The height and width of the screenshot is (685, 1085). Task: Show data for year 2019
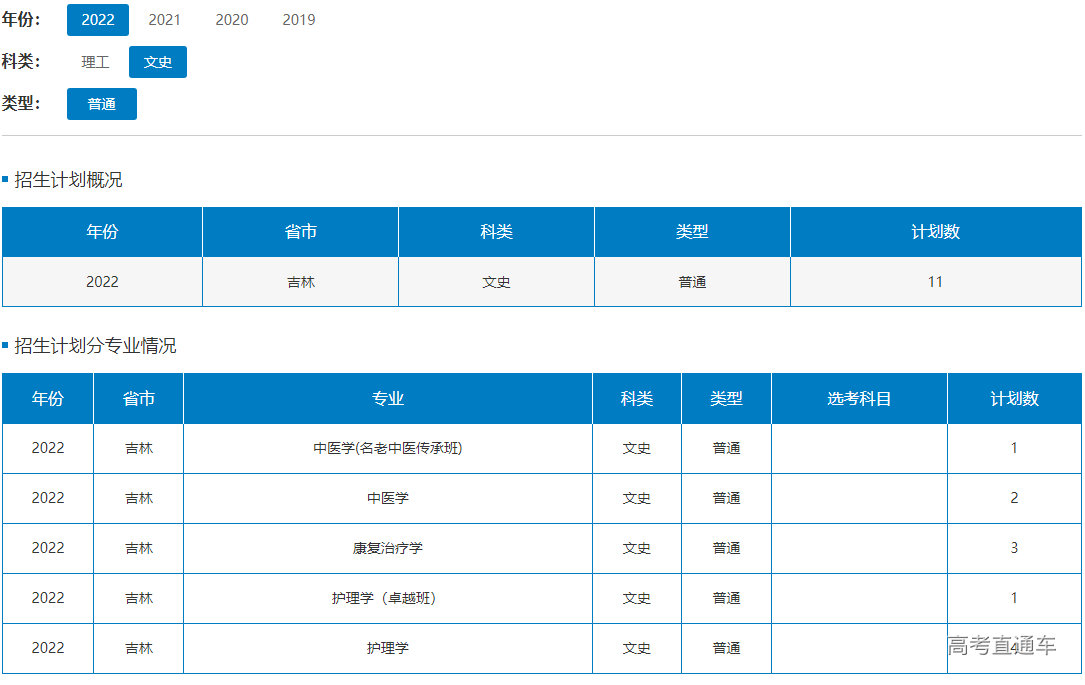pyautogui.click(x=299, y=20)
